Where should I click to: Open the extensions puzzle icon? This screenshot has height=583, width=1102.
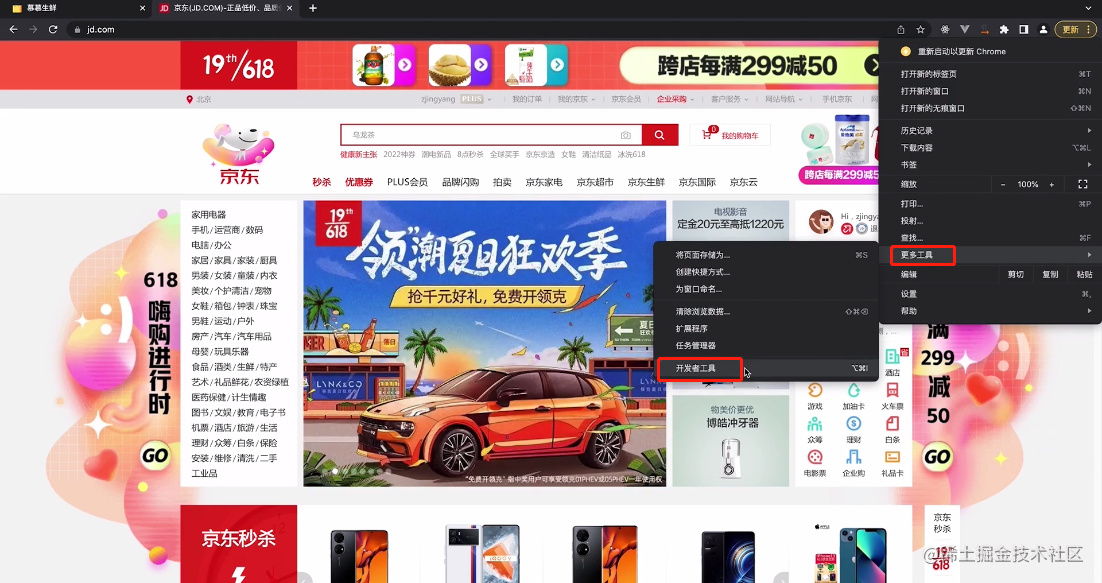1004,30
